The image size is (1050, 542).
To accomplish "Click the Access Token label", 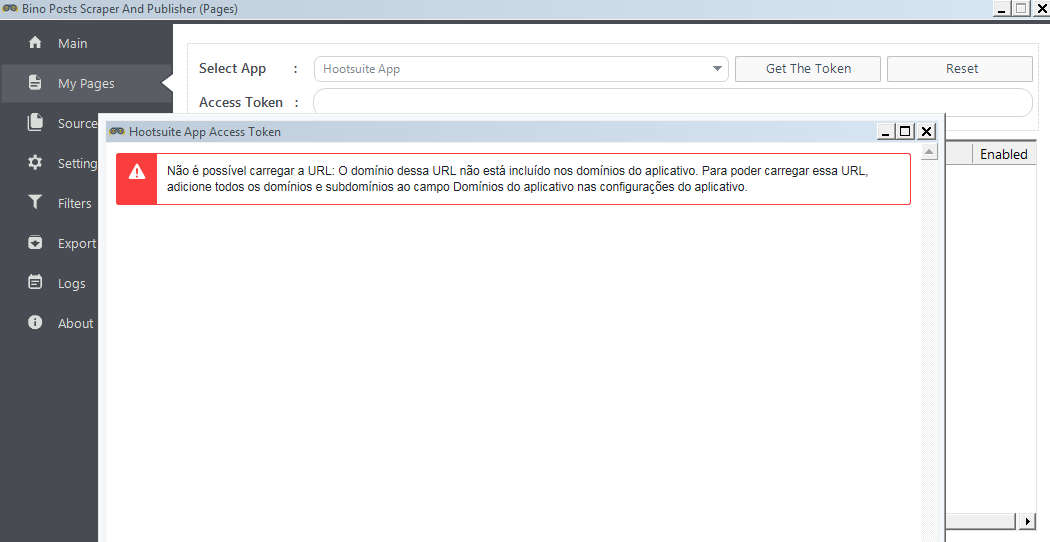I will [x=241, y=103].
